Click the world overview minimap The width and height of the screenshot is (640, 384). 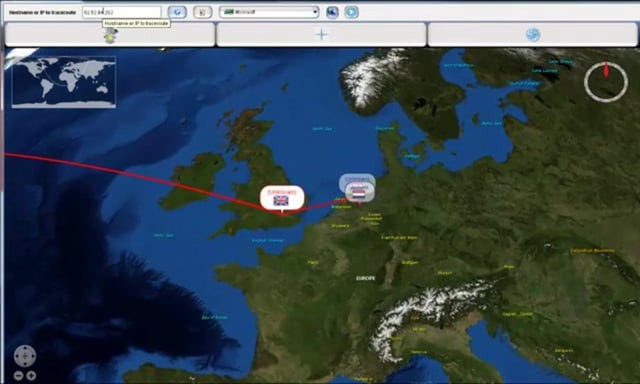(x=64, y=82)
